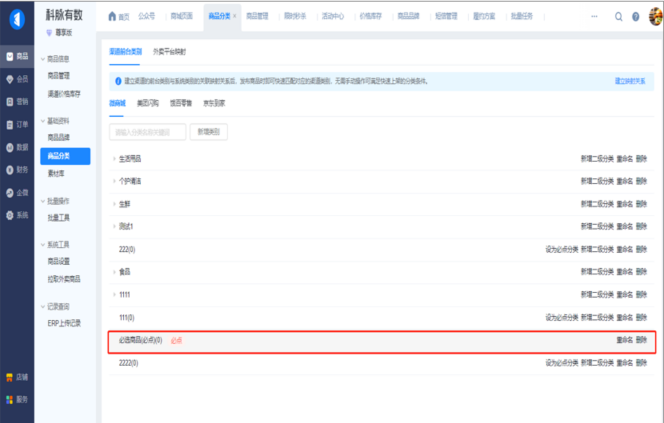Collapse the 商品信息 menu group

click(x=43, y=59)
